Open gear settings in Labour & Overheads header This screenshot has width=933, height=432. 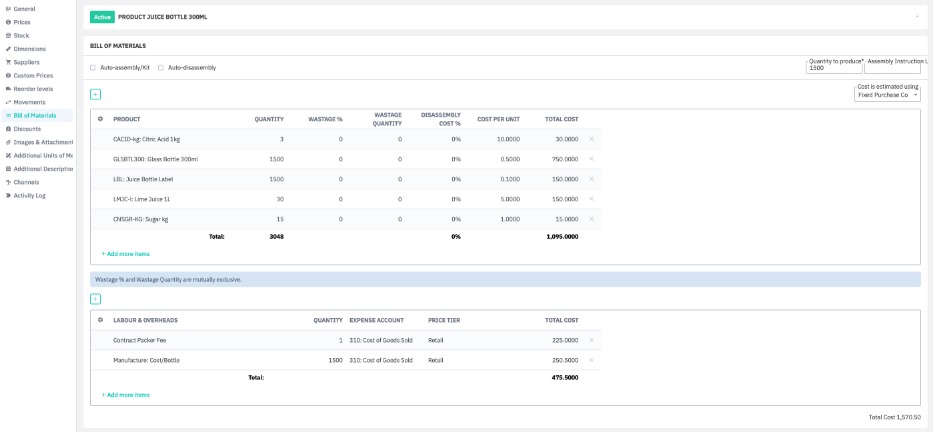coord(100,320)
